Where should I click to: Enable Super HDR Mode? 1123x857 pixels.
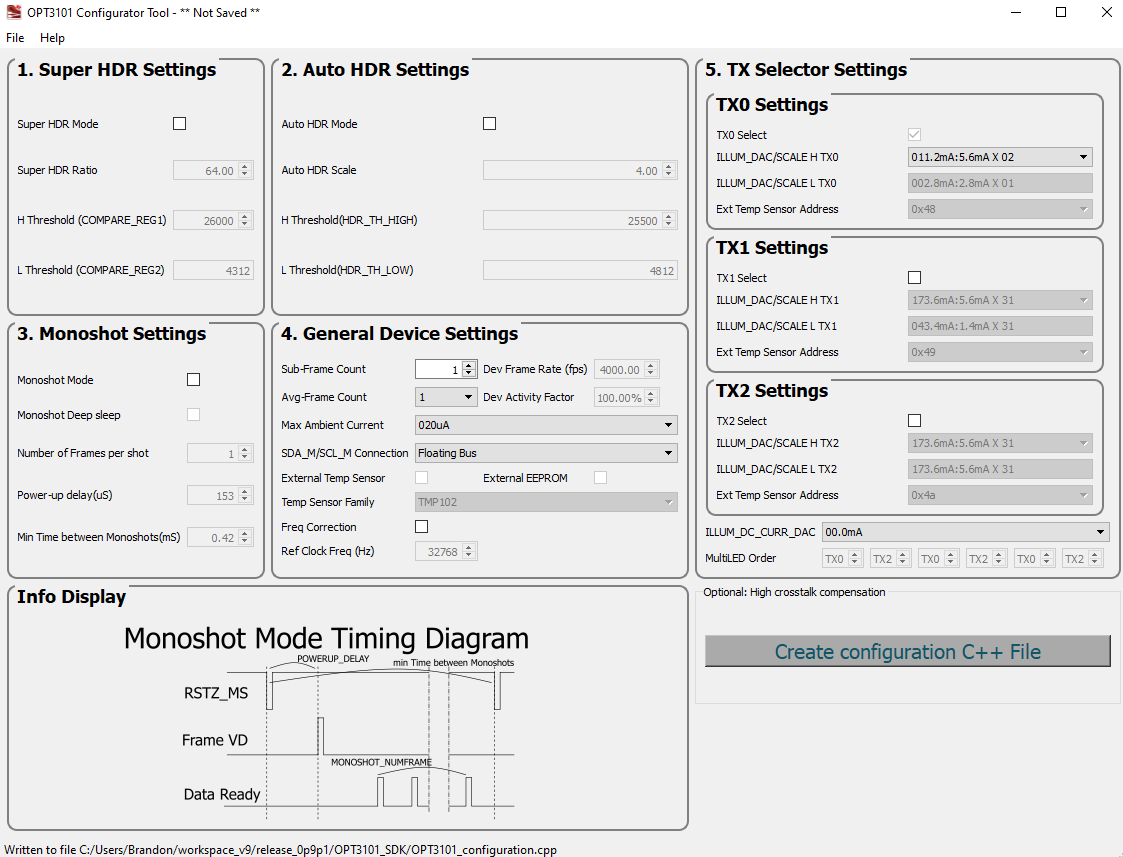point(179,123)
